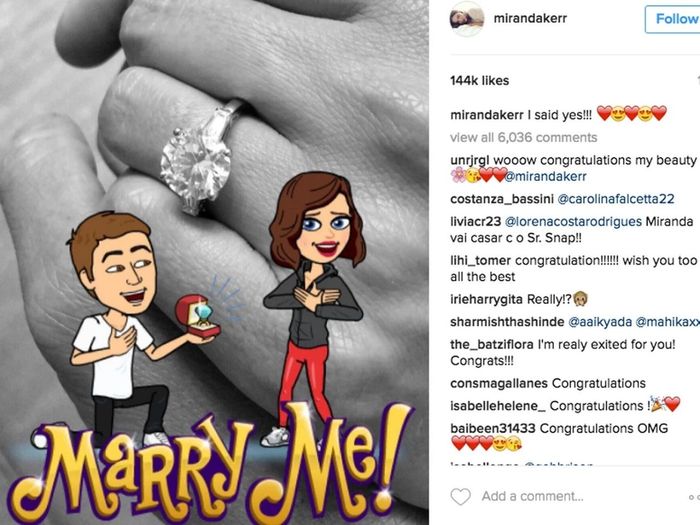This screenshot has height=525, width=700.
Task: Click the heart like icon
Action: (460, 496)
